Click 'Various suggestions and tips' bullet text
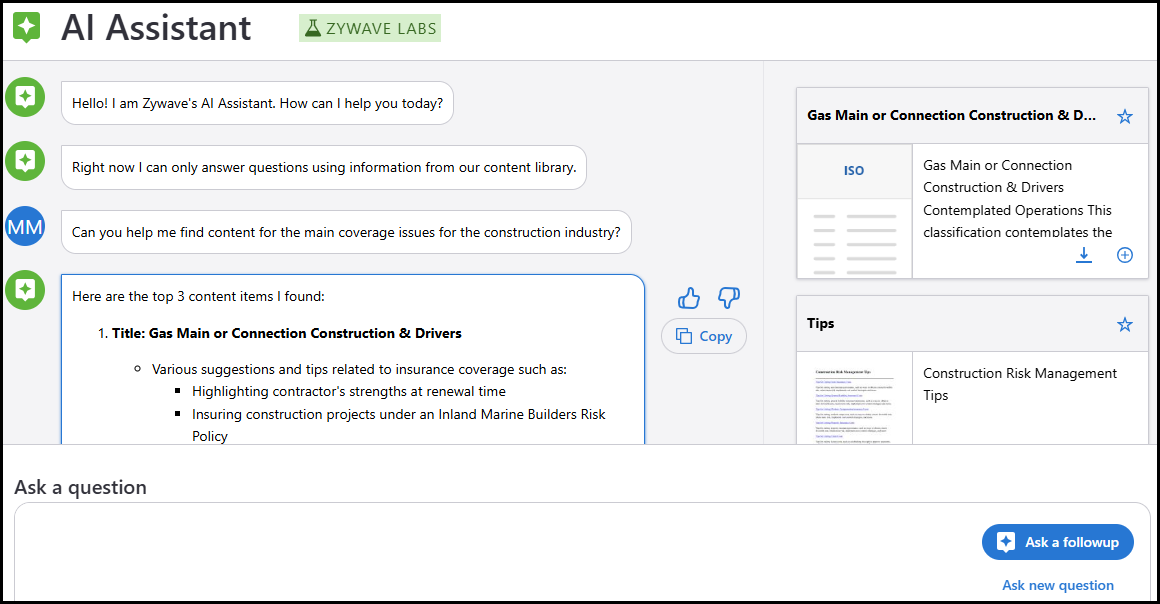Screen dimensions: 1160x604 (360, 369)
